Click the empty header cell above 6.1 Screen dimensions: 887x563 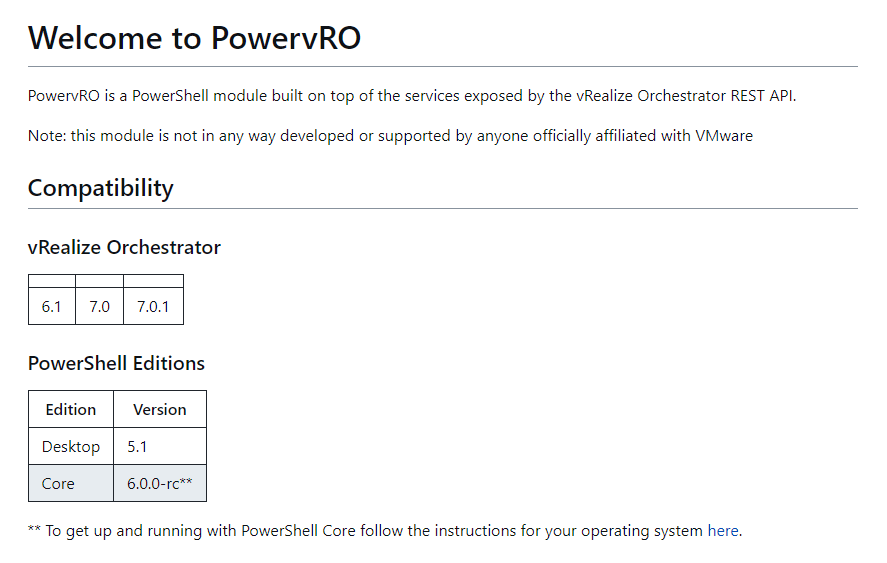point(52,282)
